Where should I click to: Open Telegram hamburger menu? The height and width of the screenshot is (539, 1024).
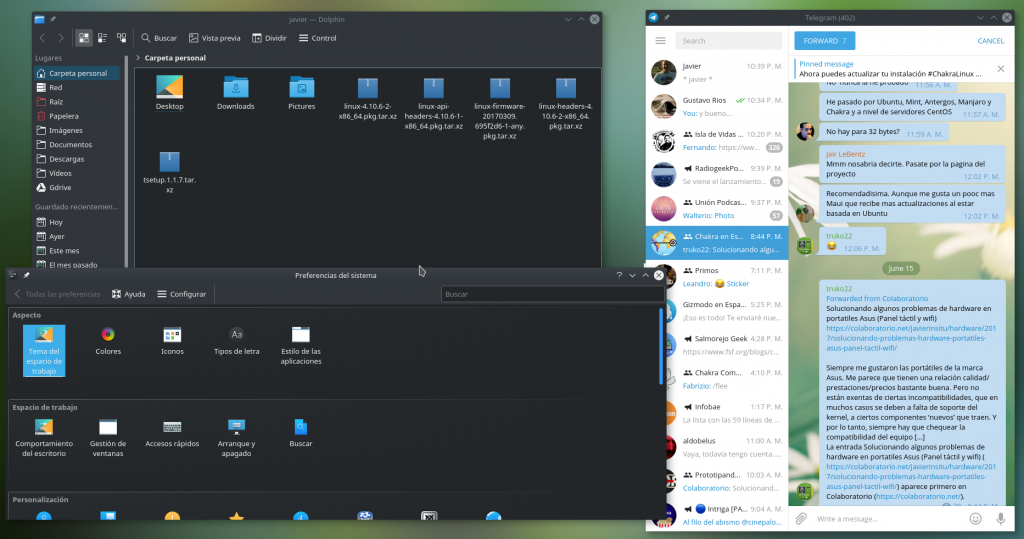point(660,41)
